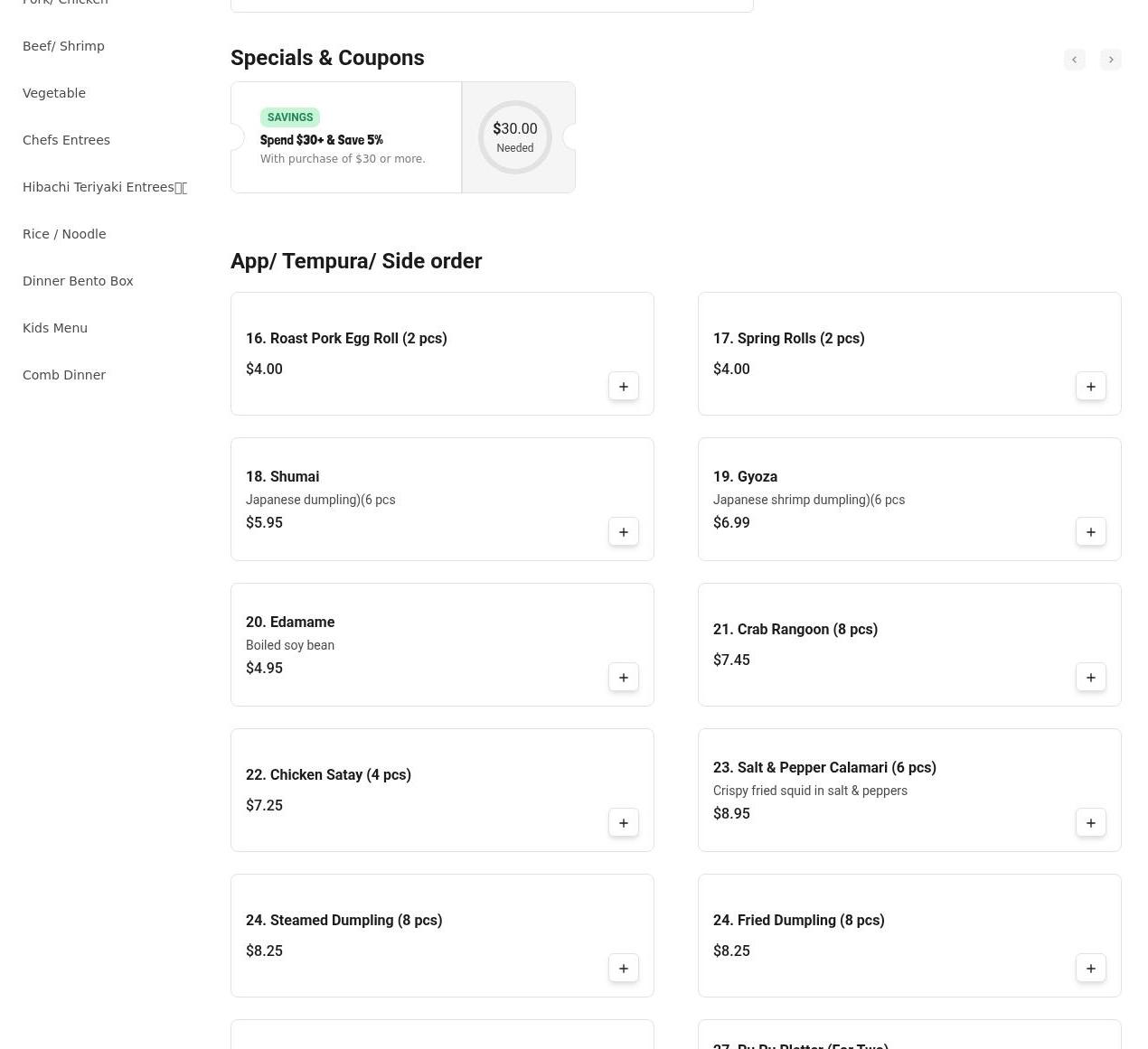Open Beef/ Shrimp menu category
Image resolution: width=1148 pixels, height=1049 pixels.
pyautogui.click(x=63, y=46)
